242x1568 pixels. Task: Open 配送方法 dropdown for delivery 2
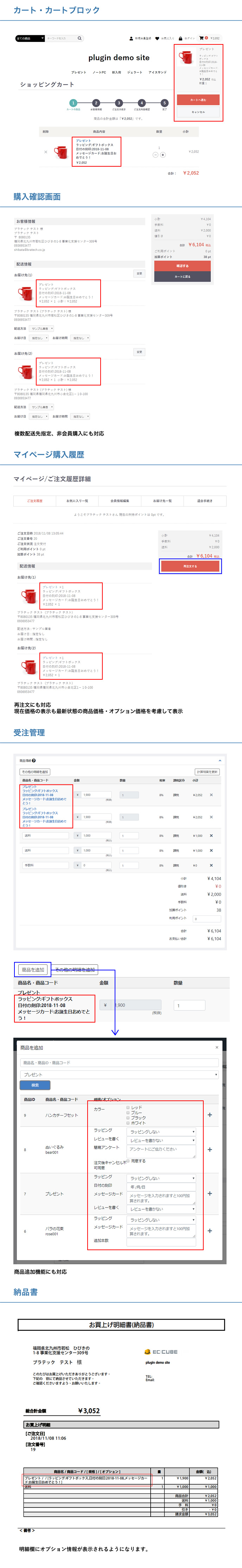tap(42, 407)
